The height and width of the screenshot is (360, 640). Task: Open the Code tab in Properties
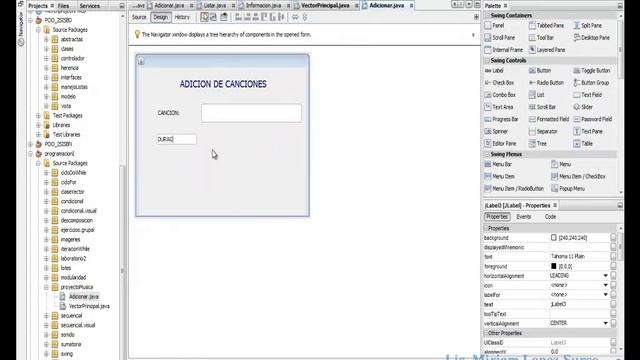550,217
